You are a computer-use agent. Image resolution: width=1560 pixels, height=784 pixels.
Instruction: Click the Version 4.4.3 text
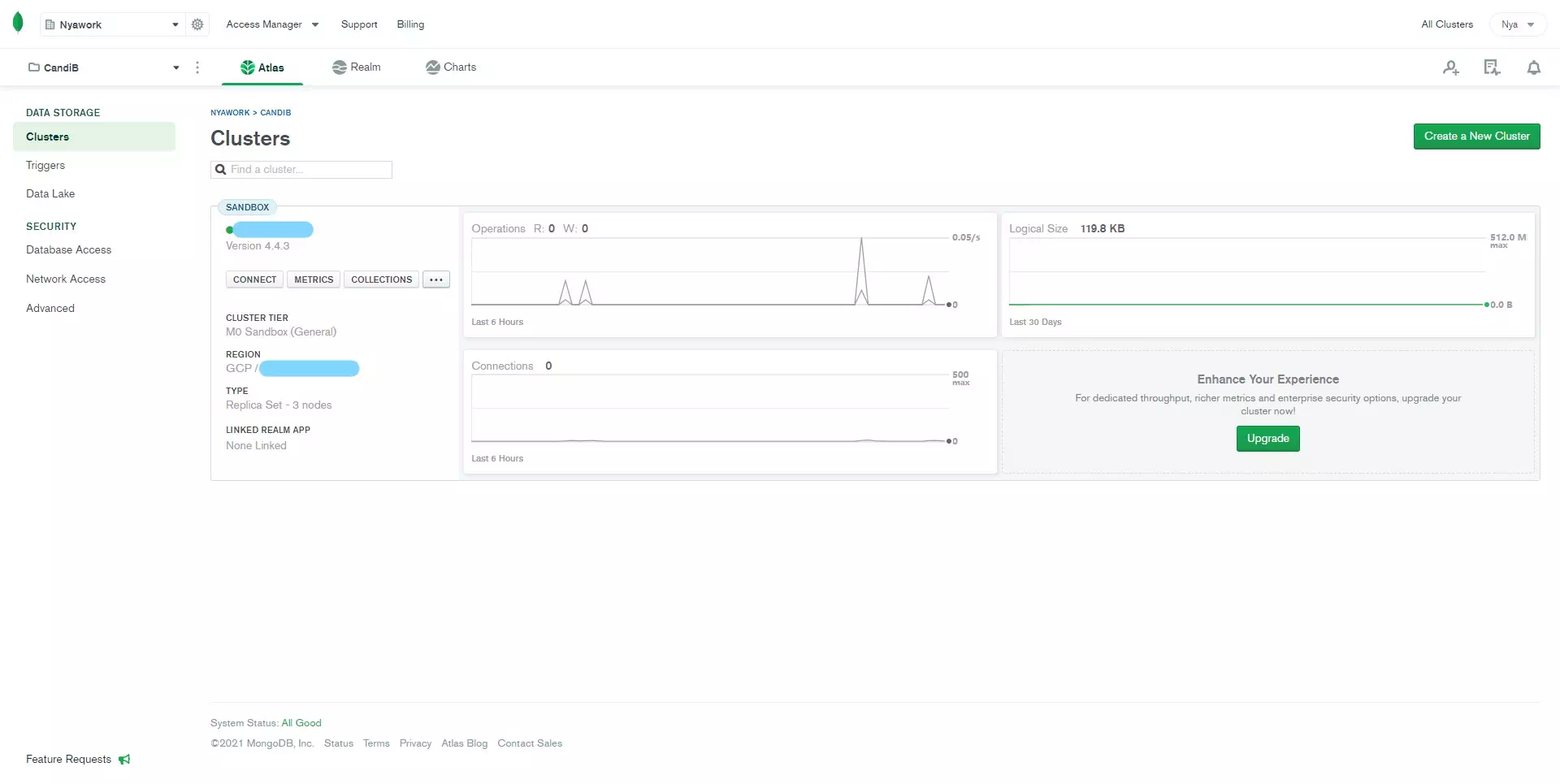pyautogui.click(x=258, y=246)
